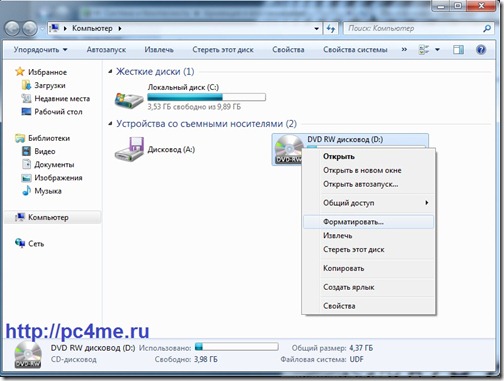Choose Открыть автозапуск... in context menu
The width and height of the screenshot is (504, 381).
[x=368, y=184]
